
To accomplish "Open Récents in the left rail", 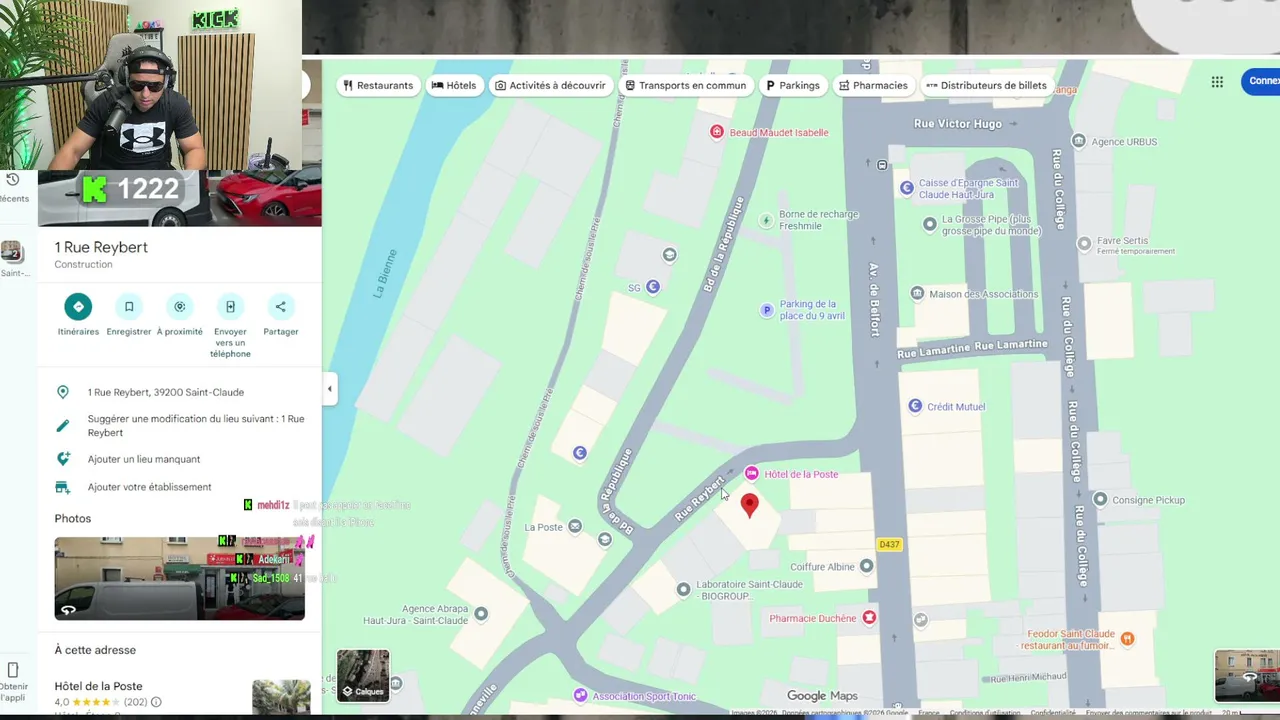I will [13, 186].
